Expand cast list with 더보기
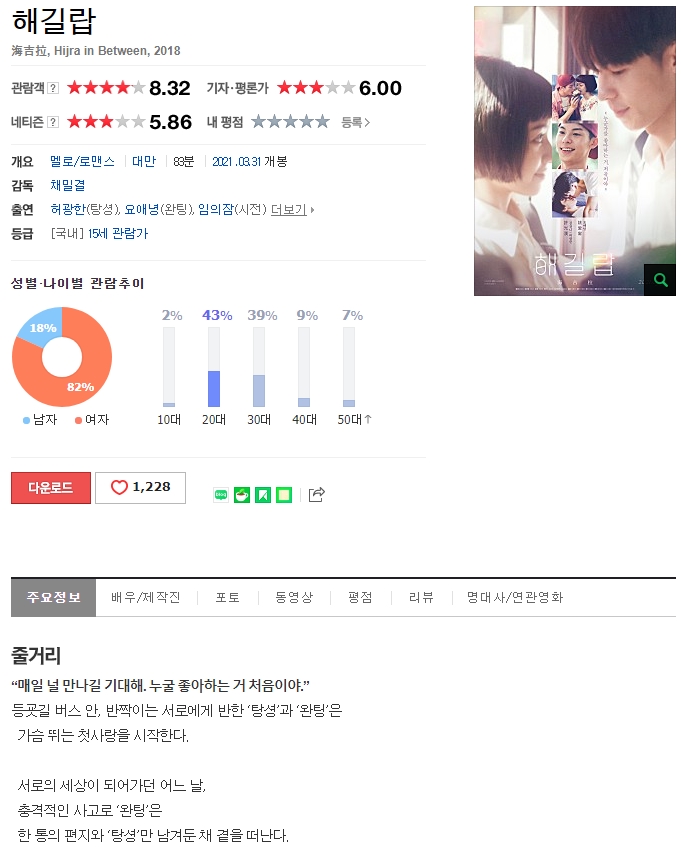The height and width of the screenshot is (857, 681). tap(292, 209)
